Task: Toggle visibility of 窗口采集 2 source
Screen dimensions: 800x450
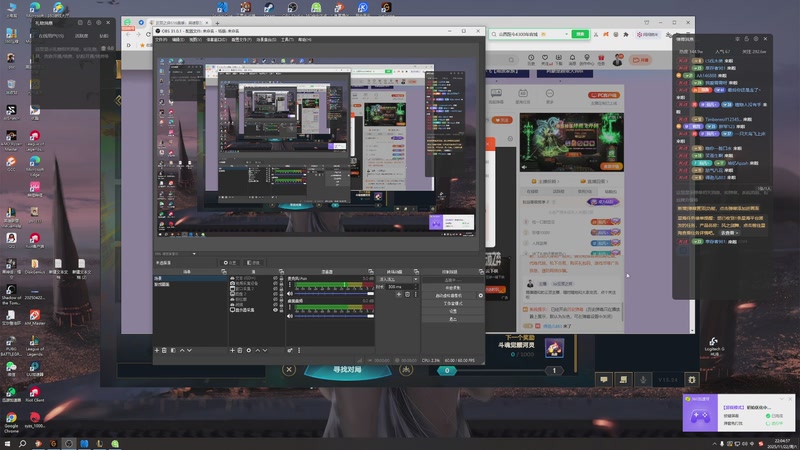Action: tap(276, 289)
